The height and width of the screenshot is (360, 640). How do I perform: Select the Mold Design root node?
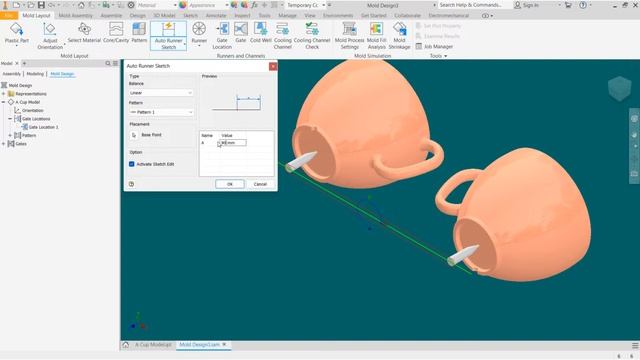click(x=16, y=85)
